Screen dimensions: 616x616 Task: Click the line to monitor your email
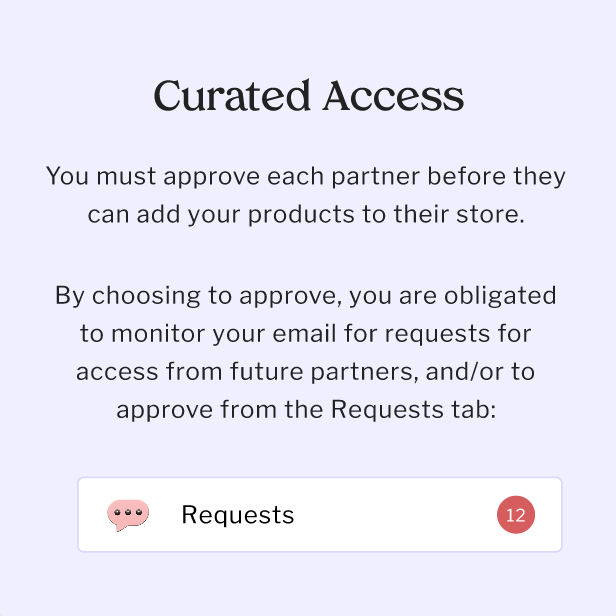[x=306, y=334]
